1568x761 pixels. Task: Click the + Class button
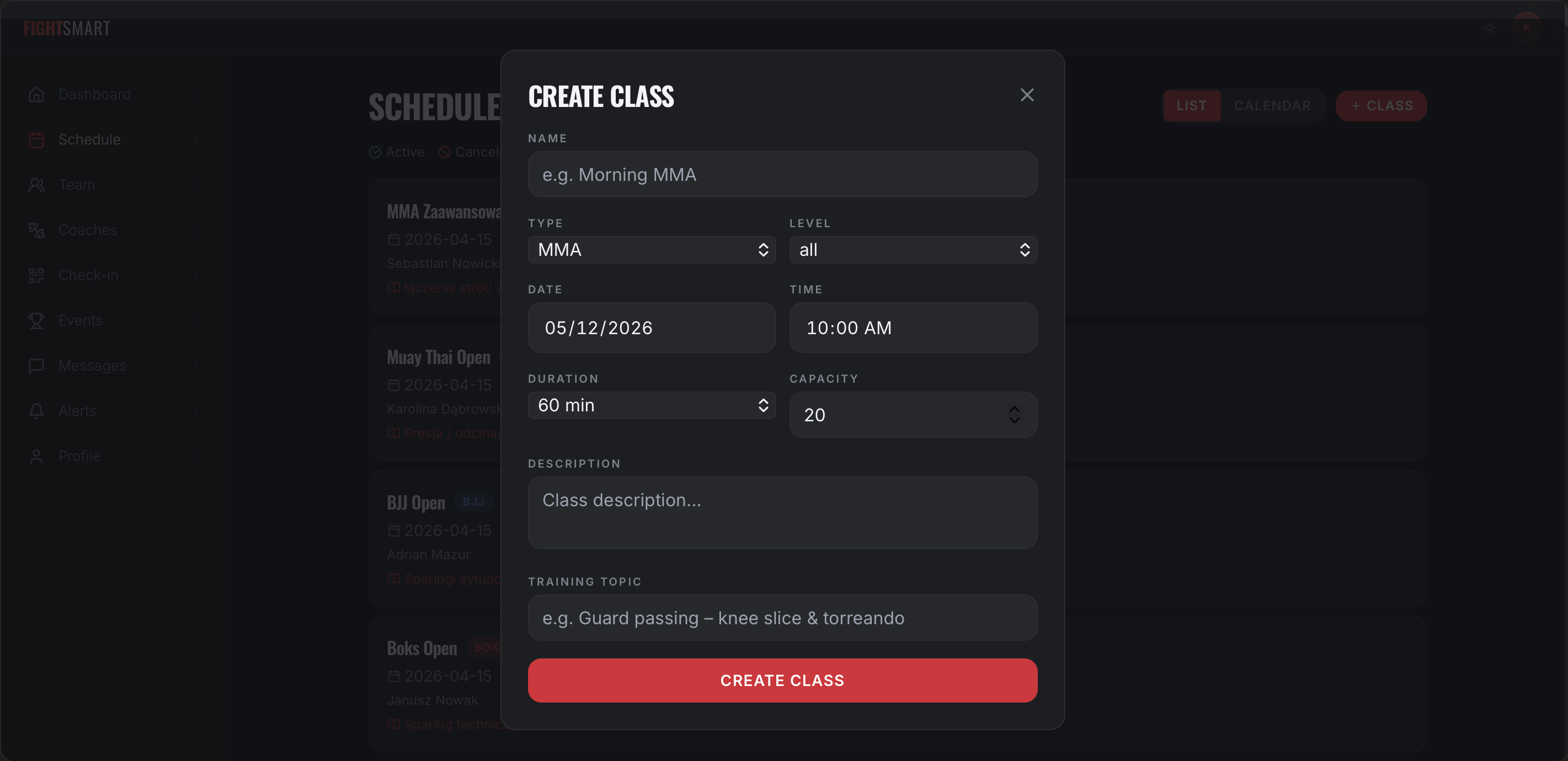pos(1381,106)
